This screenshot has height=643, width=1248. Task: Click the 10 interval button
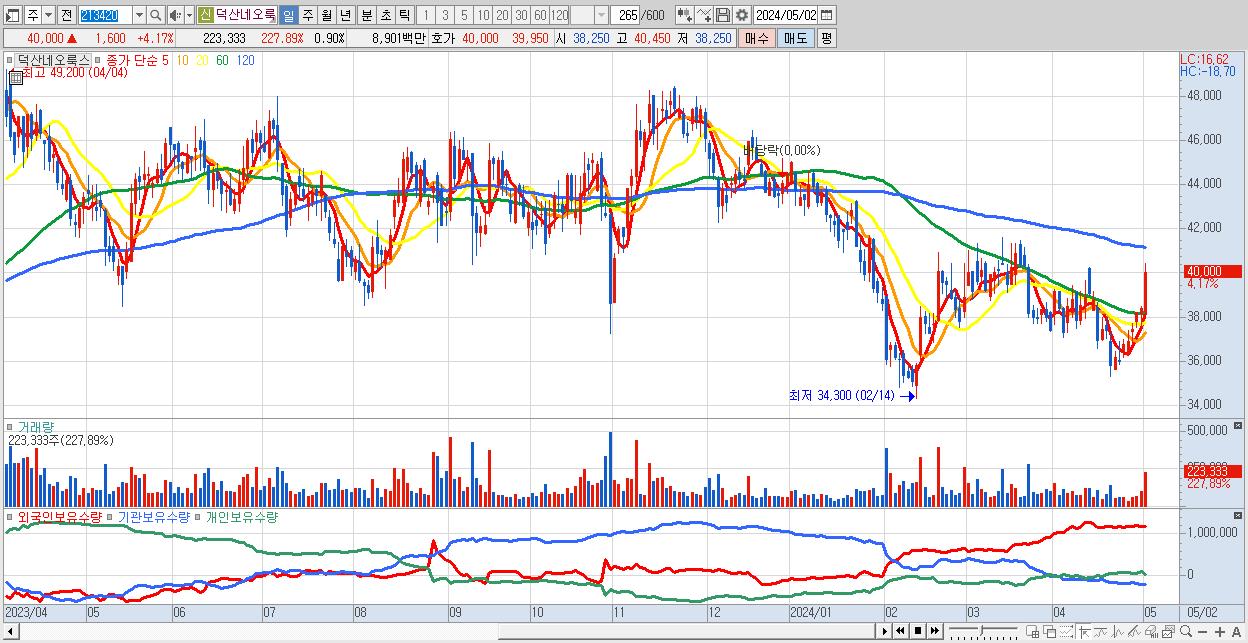(484, 15)
